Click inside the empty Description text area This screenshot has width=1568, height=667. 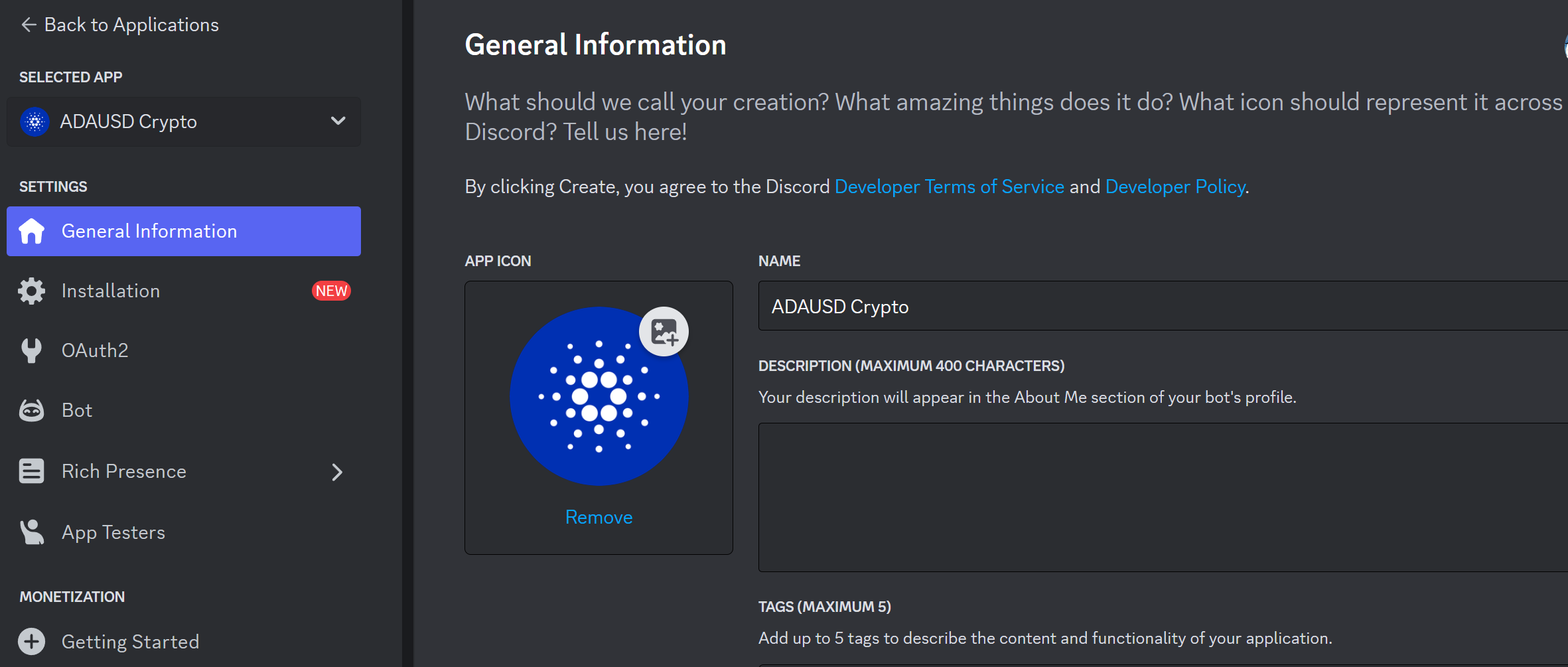pyautogui.click(x=1163, y=497)
